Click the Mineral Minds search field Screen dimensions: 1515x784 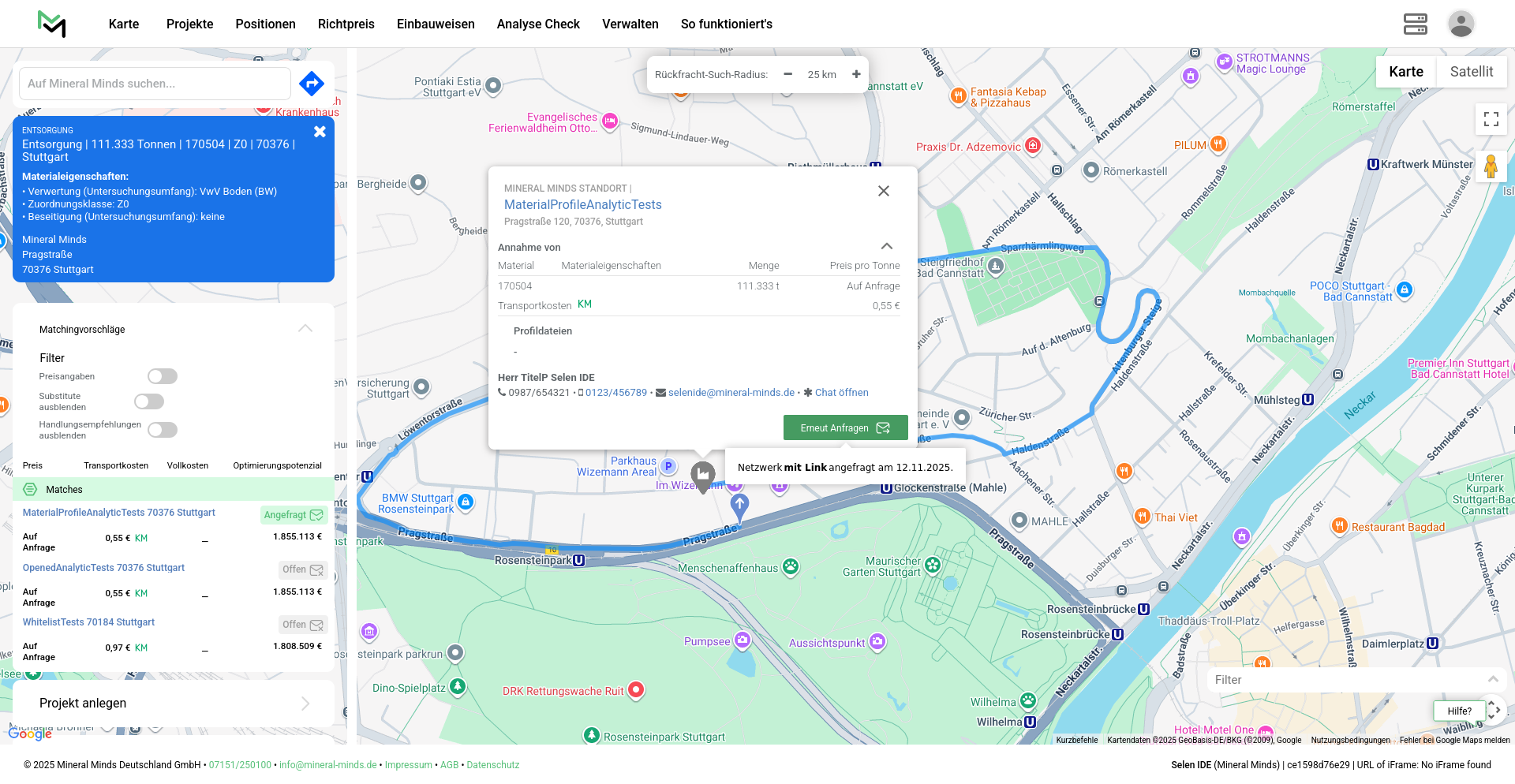click(x=155, y=84)
